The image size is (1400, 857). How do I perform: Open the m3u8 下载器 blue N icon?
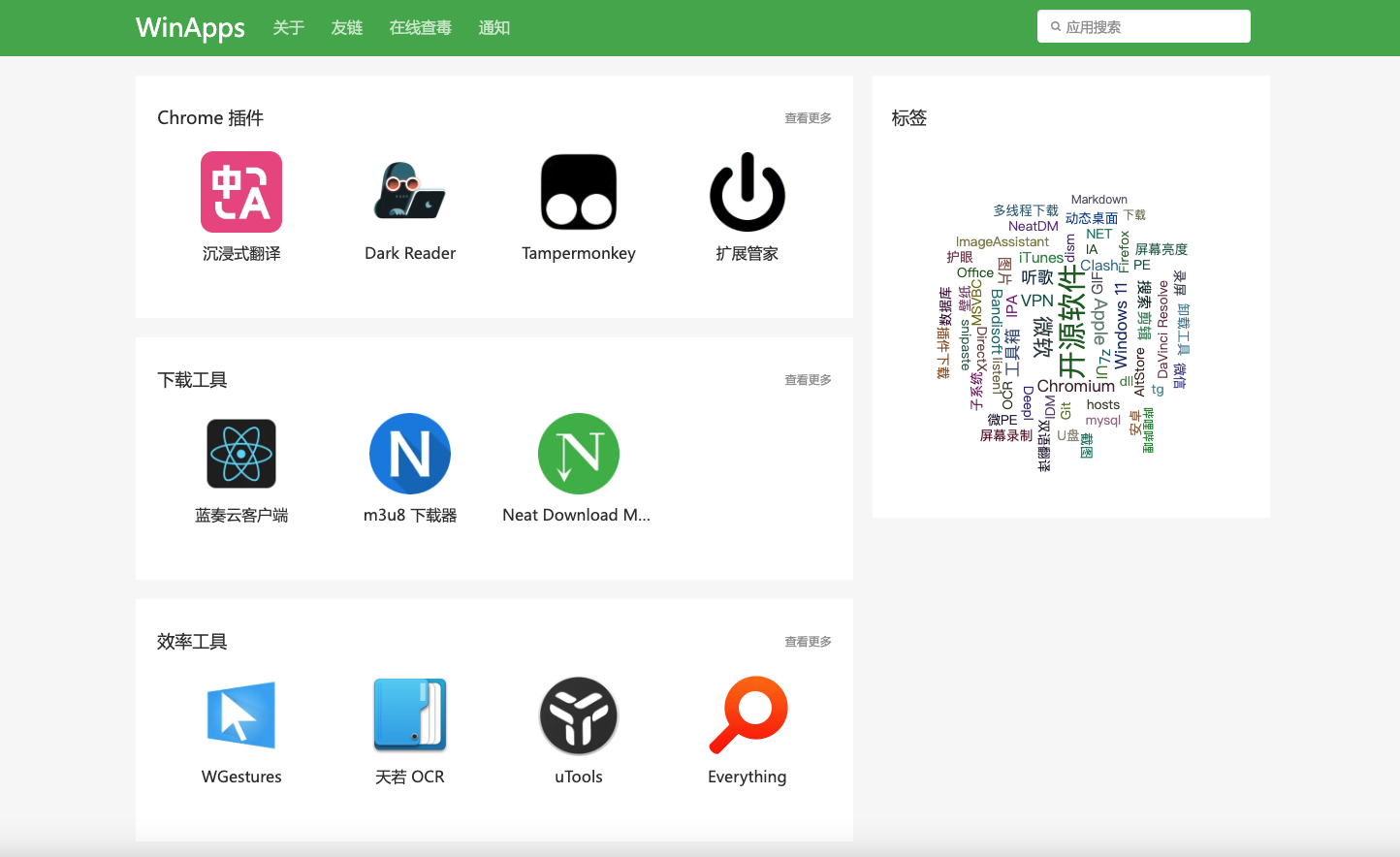[410, 454]
